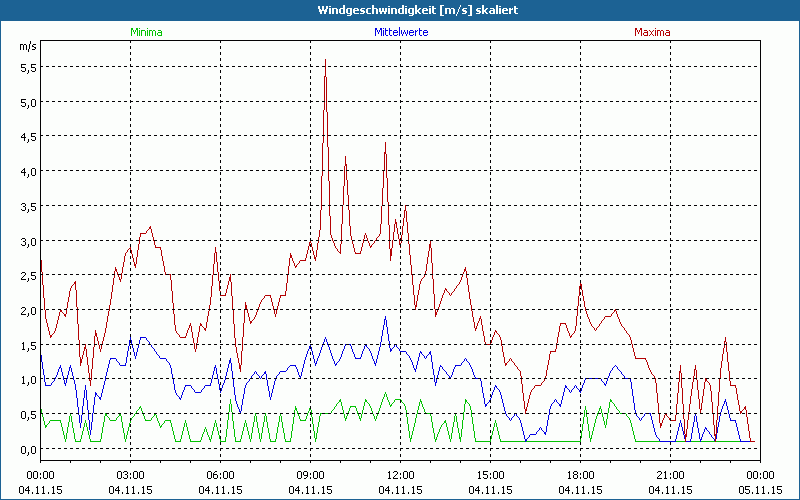Click the 03:00 time axis label

130,475
